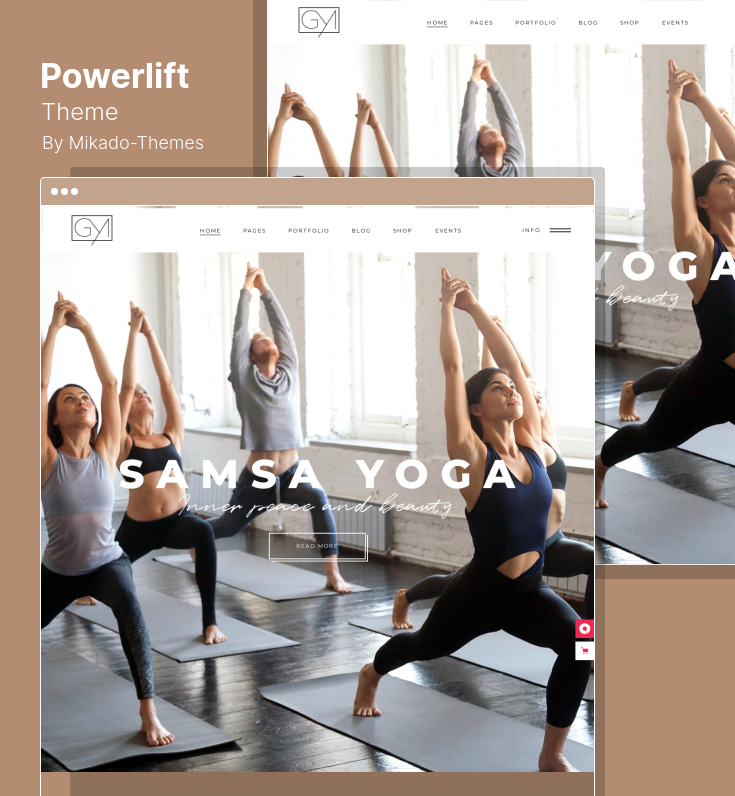This screenshot has width=735, height=796.
Task: Open PORTFOLIO in the front navigation menu
Action: (x=309, y=230)
